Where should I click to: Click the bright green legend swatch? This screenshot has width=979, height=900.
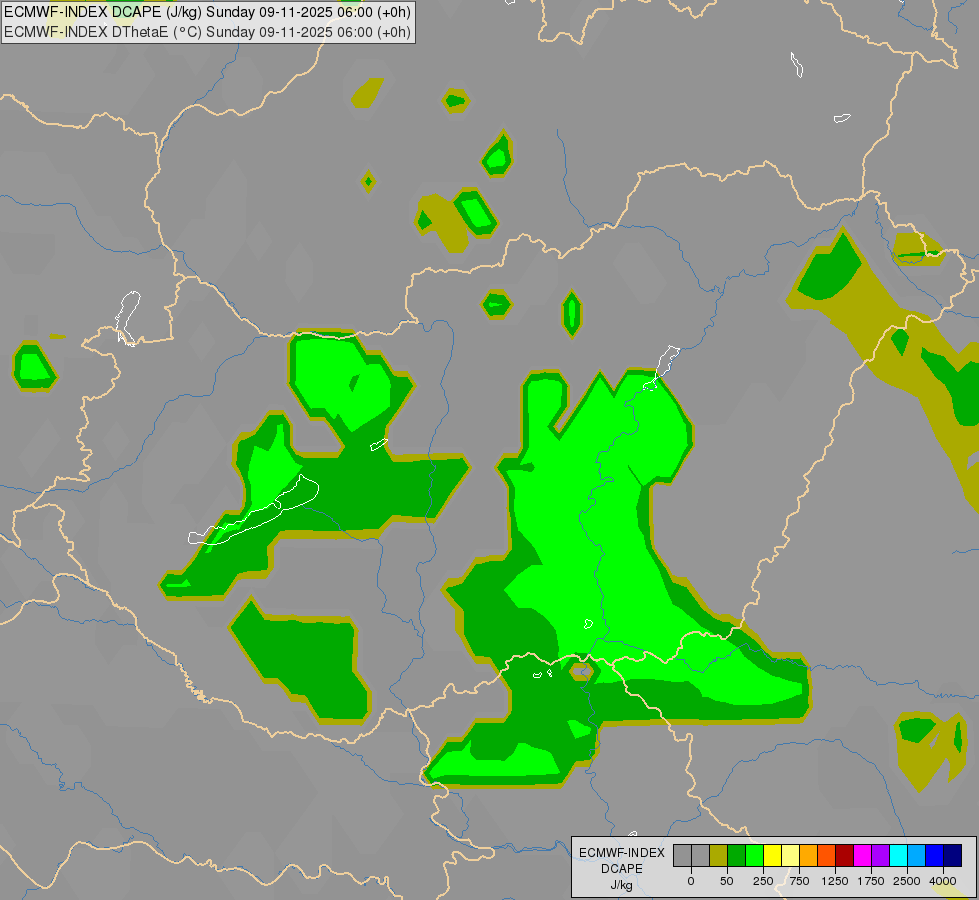(x=754, y=856)
